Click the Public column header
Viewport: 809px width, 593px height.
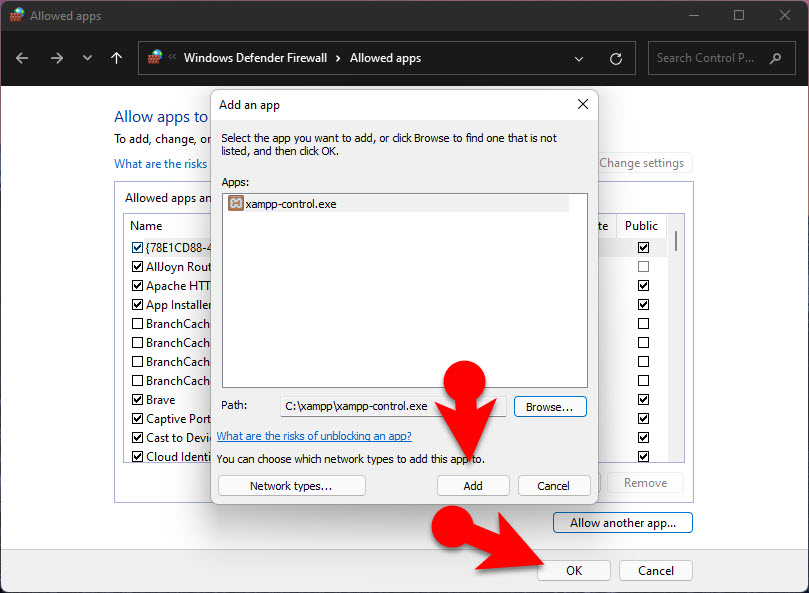(641, 226)
